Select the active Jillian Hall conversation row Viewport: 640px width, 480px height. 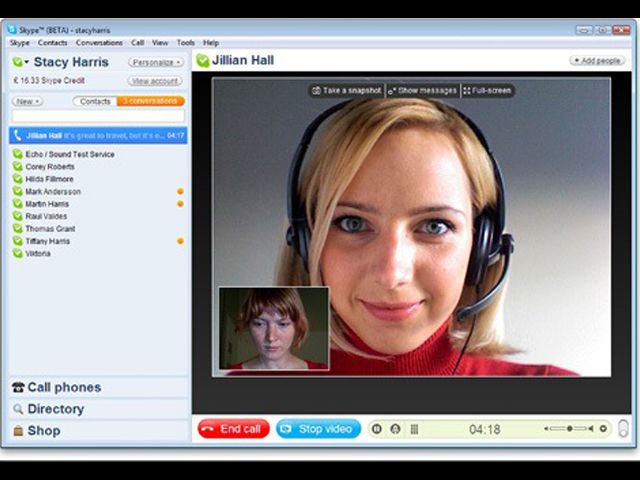point(98,136)
